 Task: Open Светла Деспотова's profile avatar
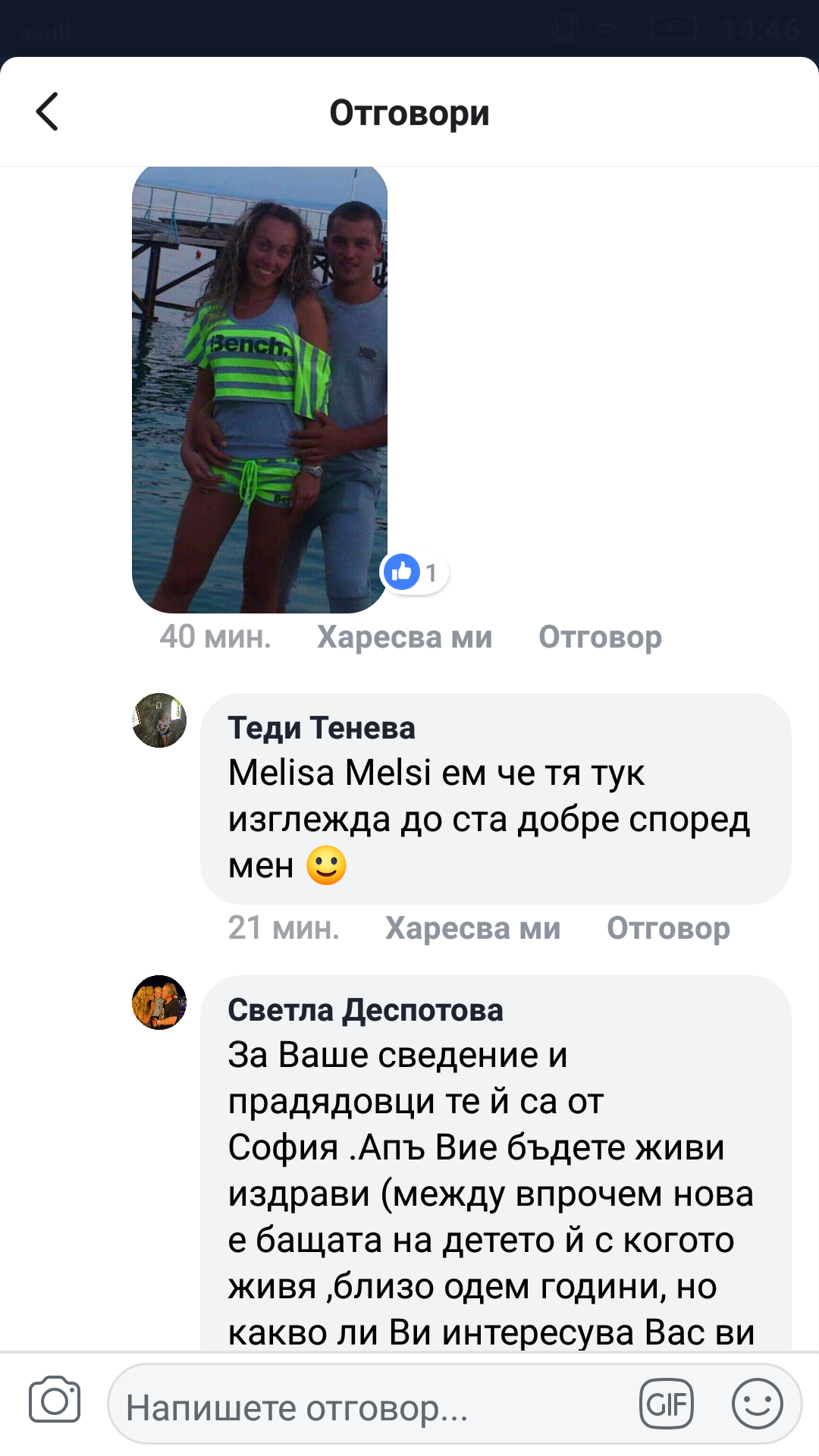(x=159, y=1003)
